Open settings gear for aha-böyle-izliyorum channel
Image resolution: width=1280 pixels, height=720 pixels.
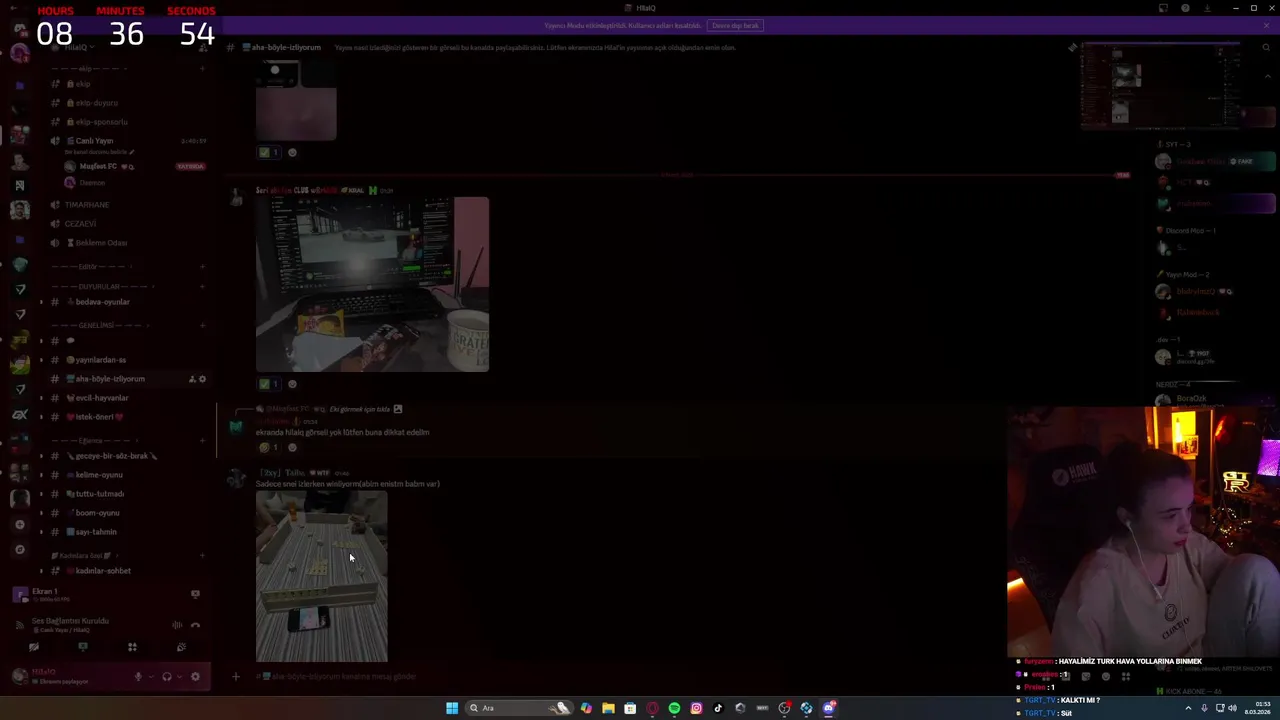202,379
